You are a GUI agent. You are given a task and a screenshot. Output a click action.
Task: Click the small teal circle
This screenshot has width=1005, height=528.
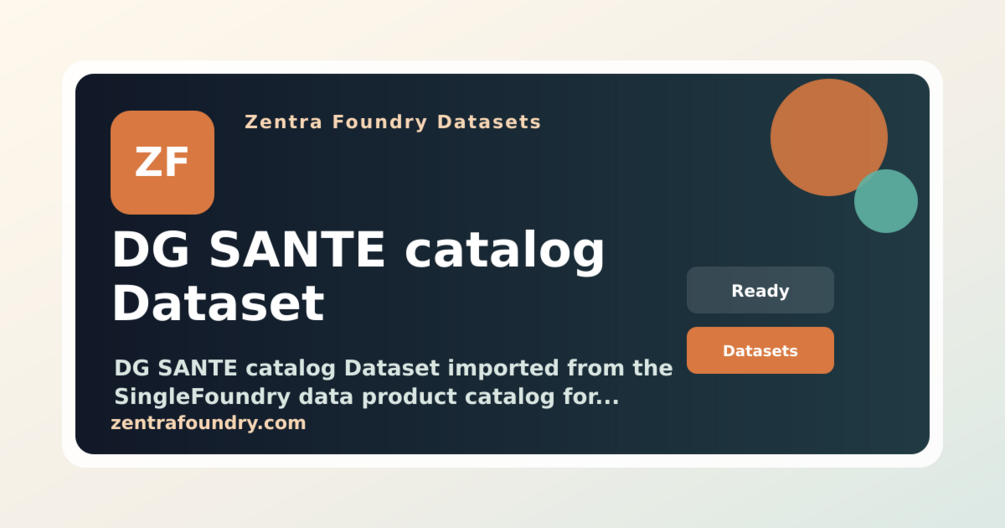pos(886,201)
